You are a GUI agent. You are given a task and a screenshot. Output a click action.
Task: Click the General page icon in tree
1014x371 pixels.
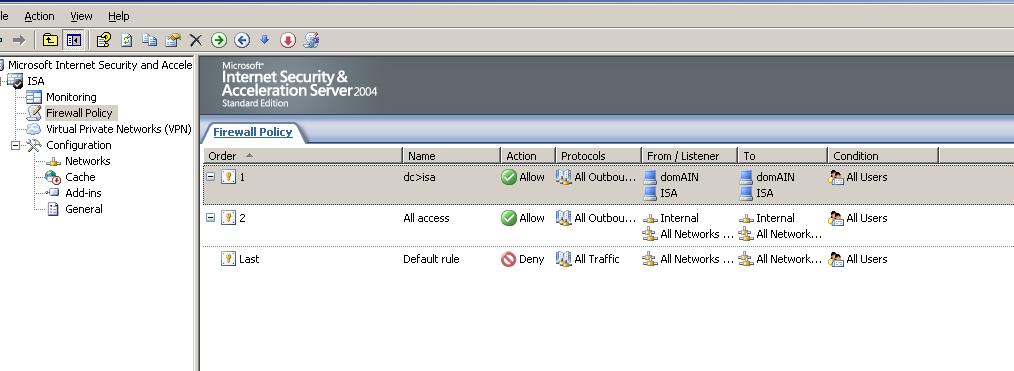(53, 209)
